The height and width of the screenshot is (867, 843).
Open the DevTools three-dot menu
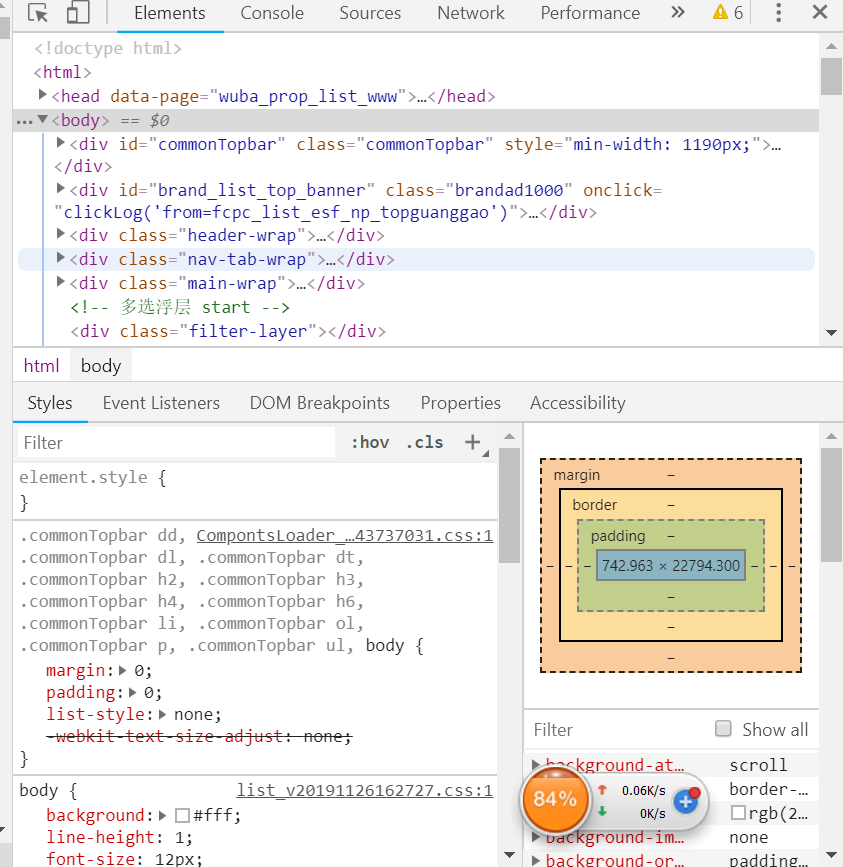pyautogui.click(x=779, y=13)
